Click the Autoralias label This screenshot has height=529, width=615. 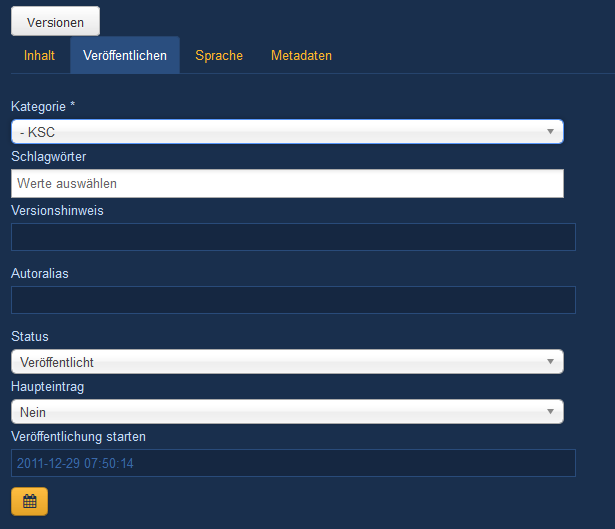click(39, 272)
